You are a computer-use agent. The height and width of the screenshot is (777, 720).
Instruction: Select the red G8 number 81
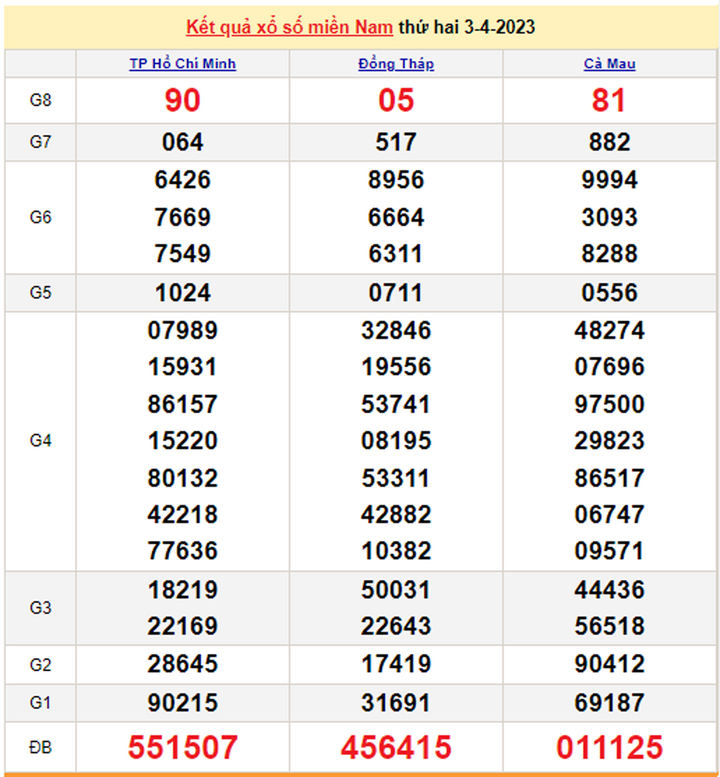point(609,100)
